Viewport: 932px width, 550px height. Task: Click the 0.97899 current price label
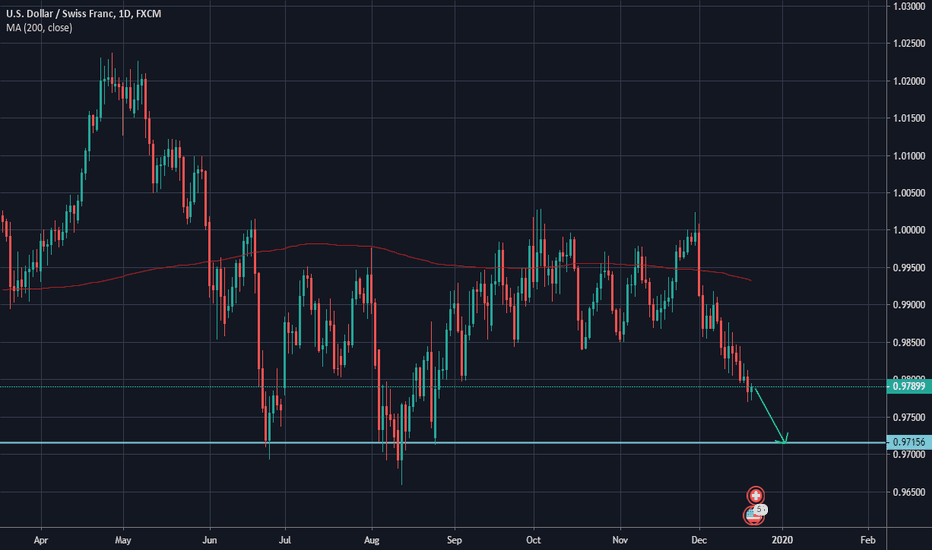909,387
